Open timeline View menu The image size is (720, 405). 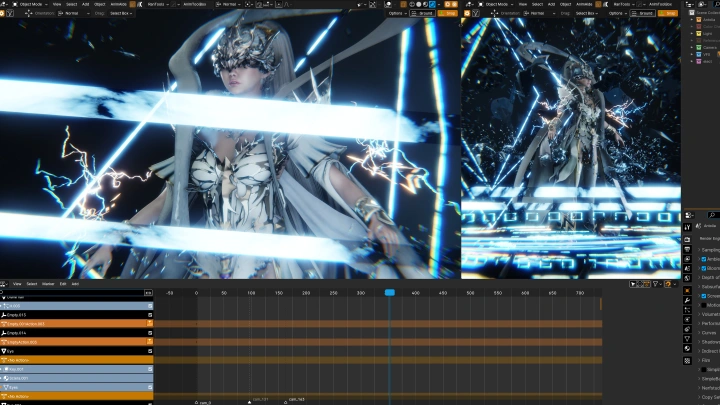pos(17,284)
